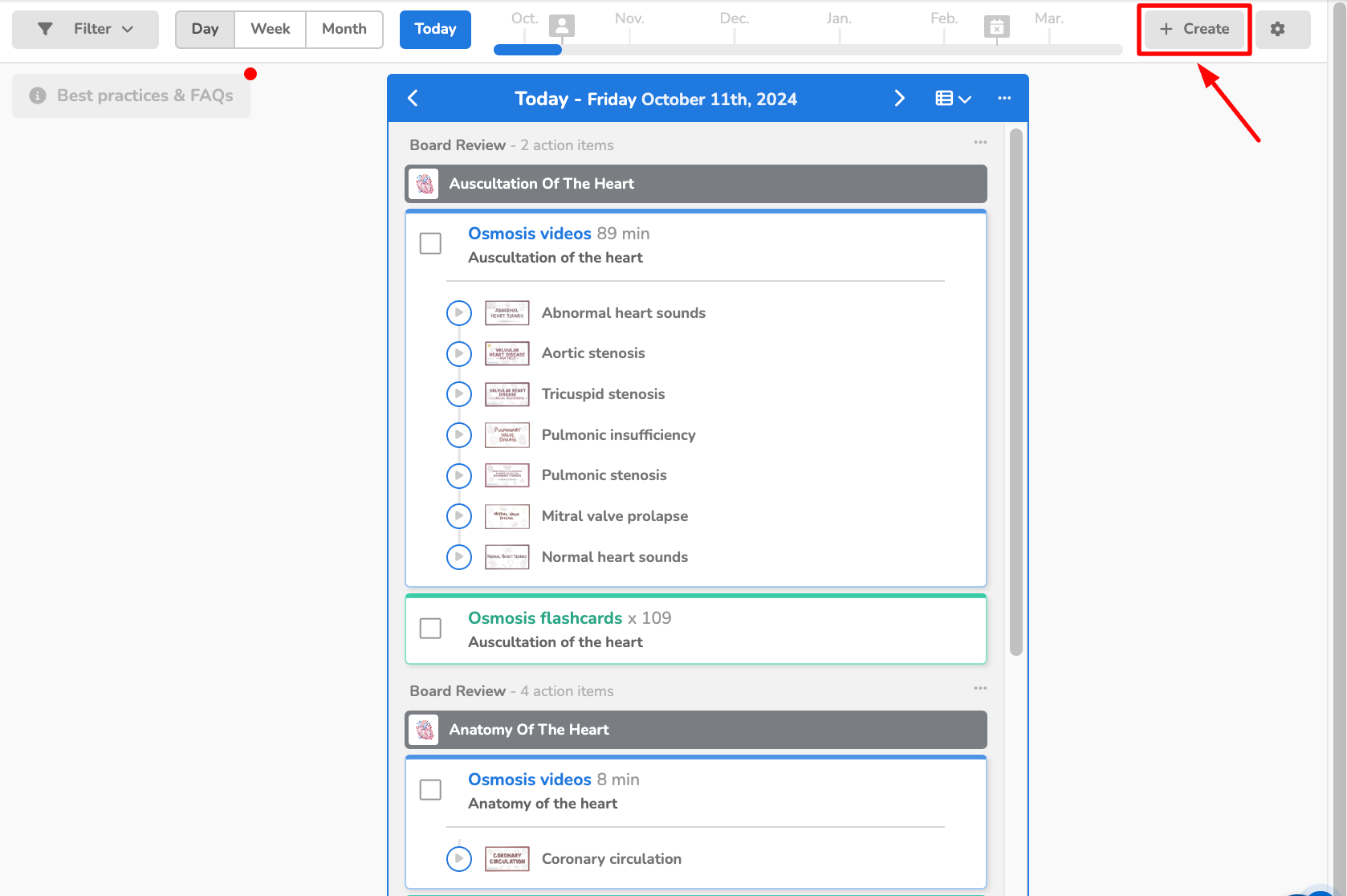This screenshot has width=1347, height=896.
Task: Play the Abnormal heart sounds video
Action: (x=459, y=312)
